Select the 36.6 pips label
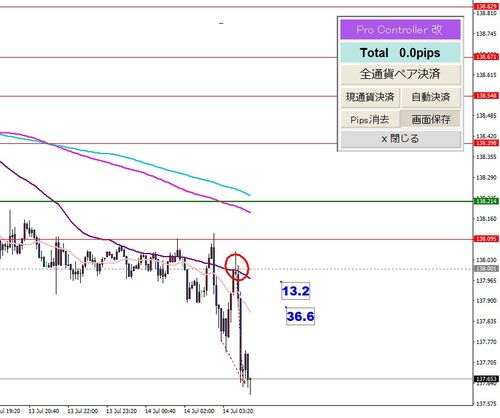 click(300, 316)
